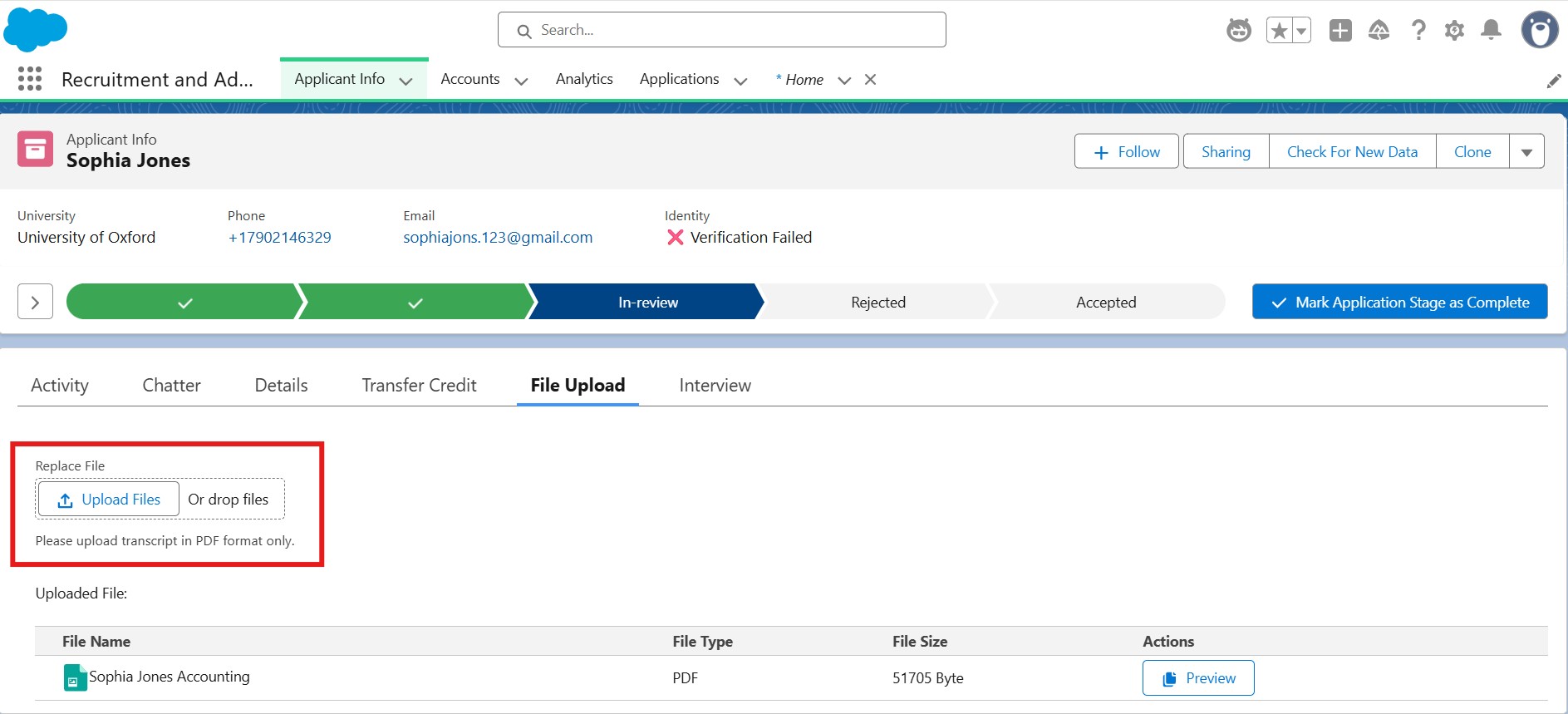Preview the Sophia Jones Accounting file
This screenshot has height=714, width=1568.
1197,678
